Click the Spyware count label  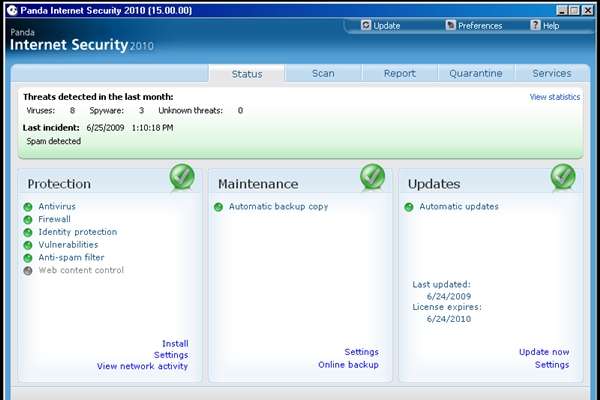pyautogui.click(x=107, y=110)
